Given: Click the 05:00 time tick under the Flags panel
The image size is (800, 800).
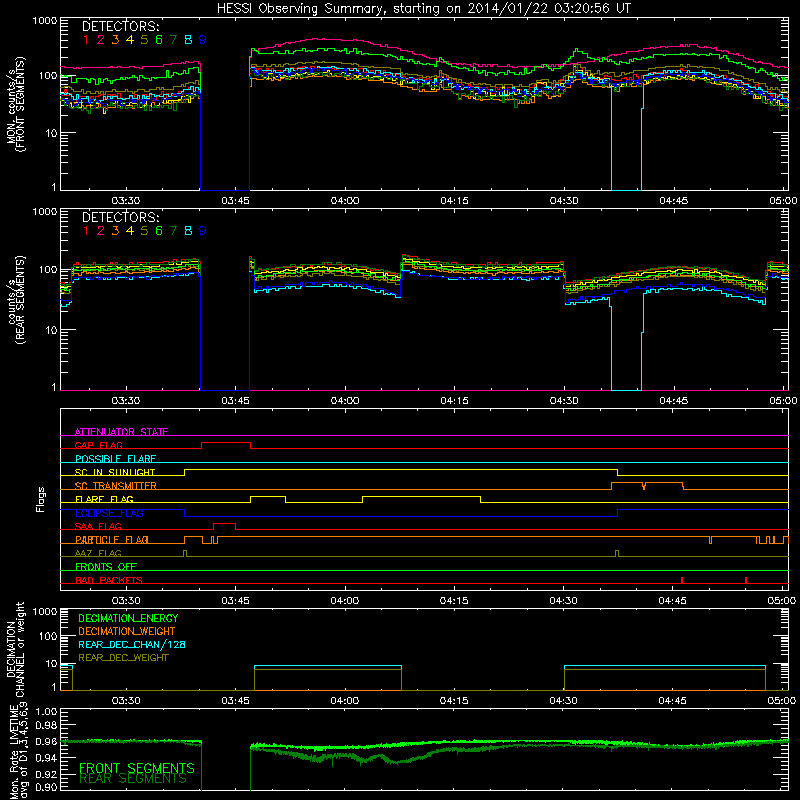Looking at the screenshot, I should [x=782, y=601].
